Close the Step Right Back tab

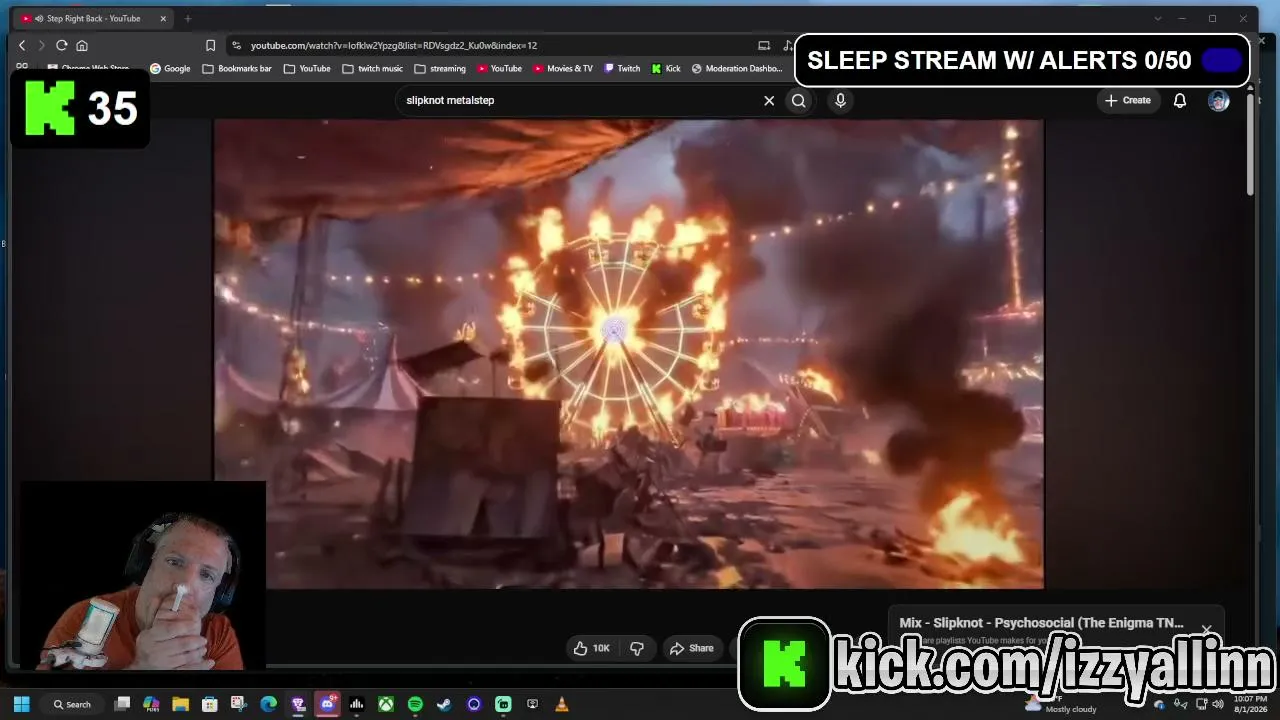pyautogui.click(x=163, y=18)
